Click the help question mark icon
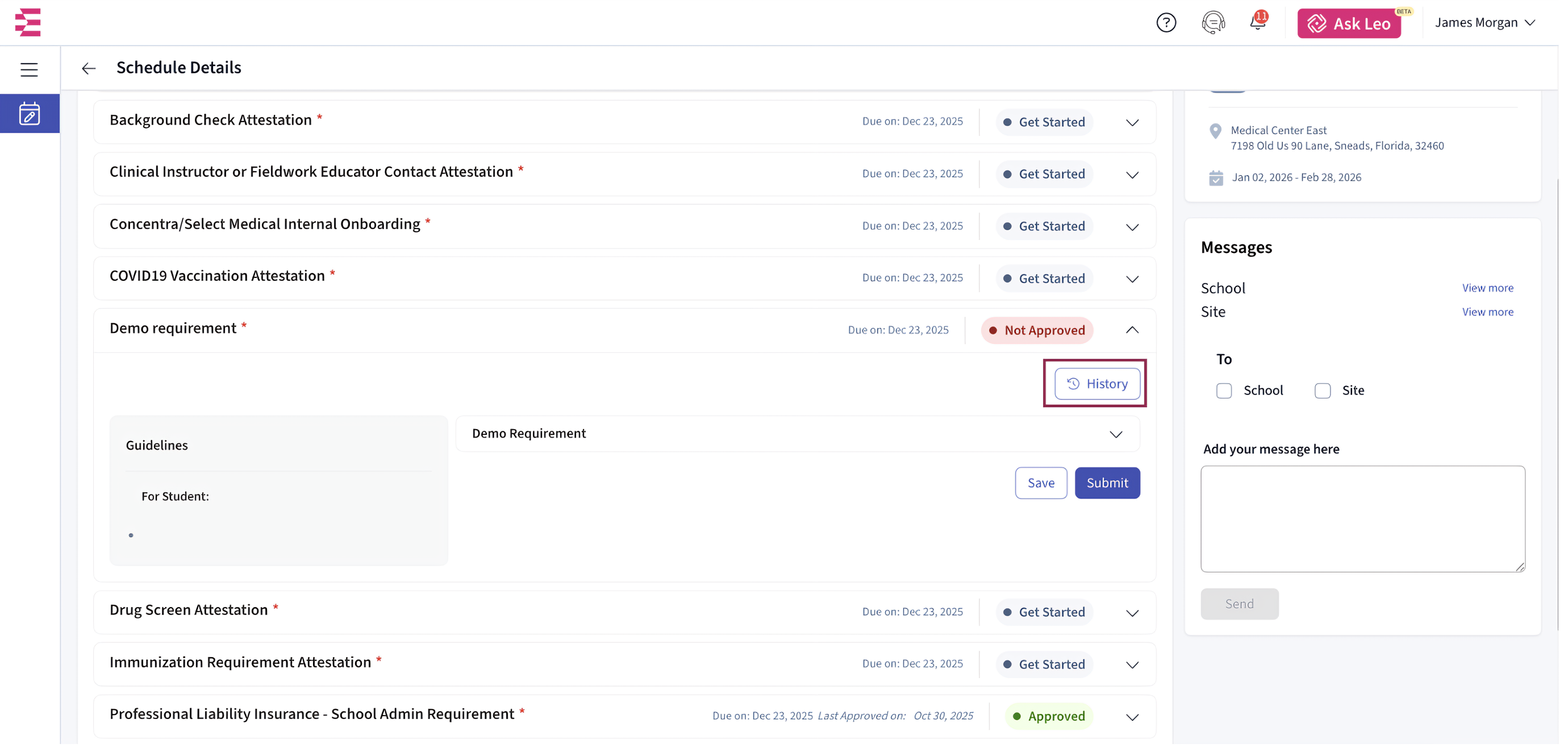The height and width of the screenshot is (748, 1568). (x=1166, y=23)
